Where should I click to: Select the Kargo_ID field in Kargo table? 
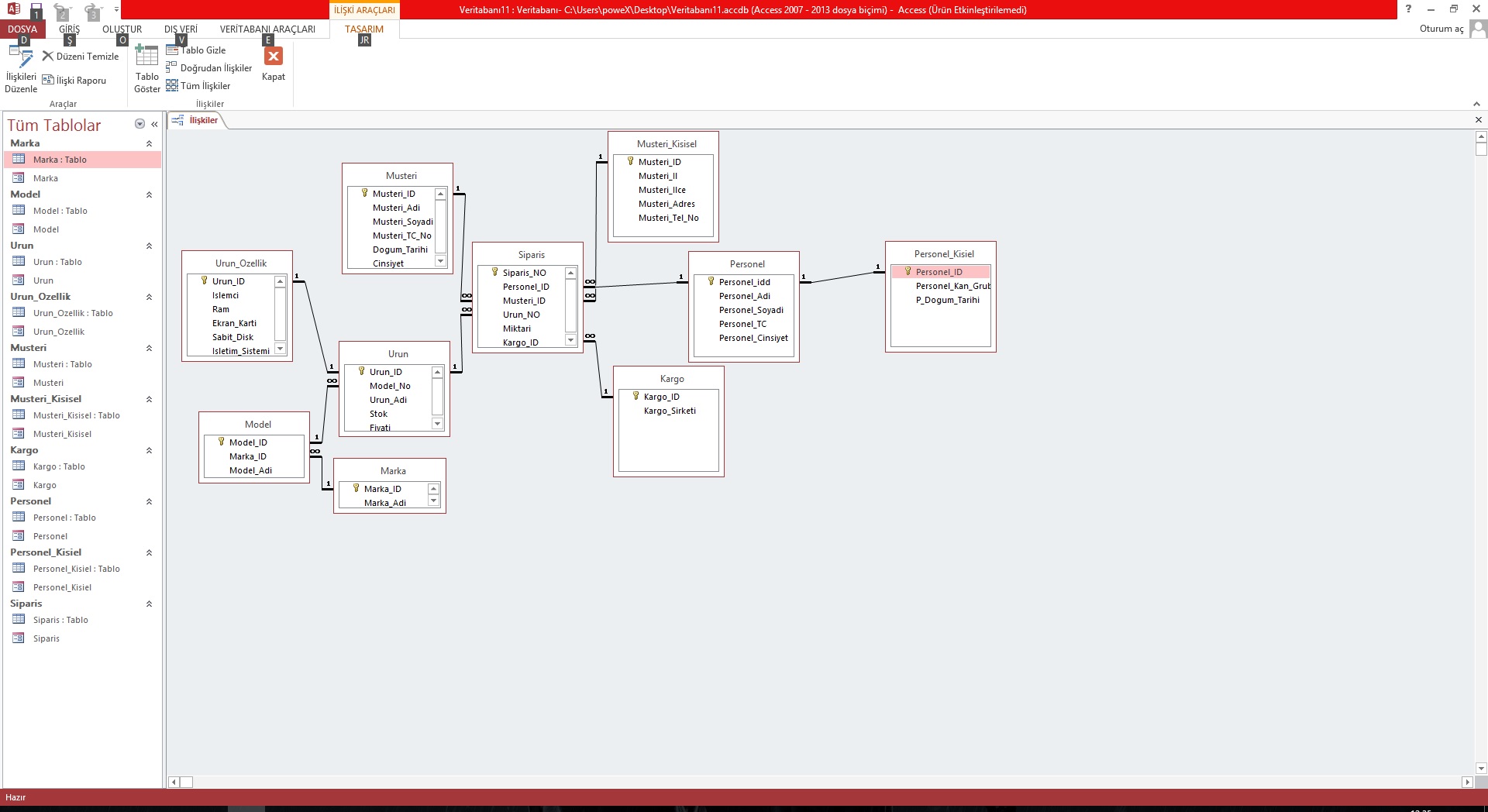tap(661, 397)
